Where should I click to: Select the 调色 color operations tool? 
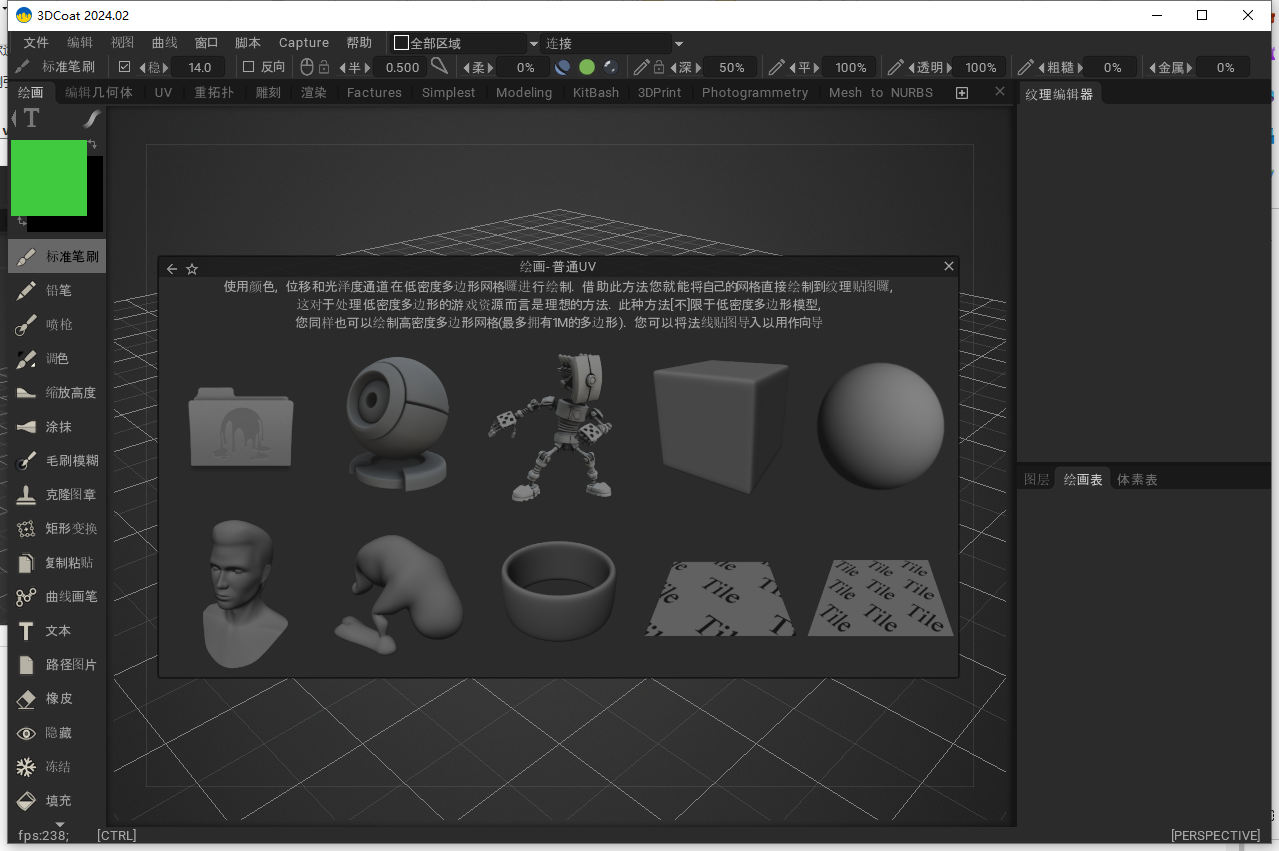click(57, 358)
